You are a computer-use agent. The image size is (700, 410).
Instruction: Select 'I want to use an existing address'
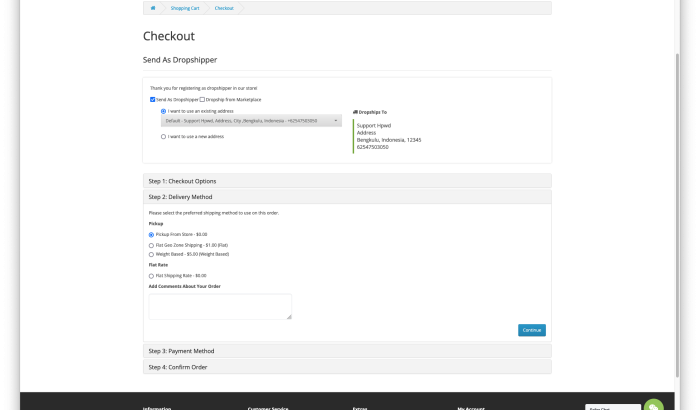tap(163, 111)
